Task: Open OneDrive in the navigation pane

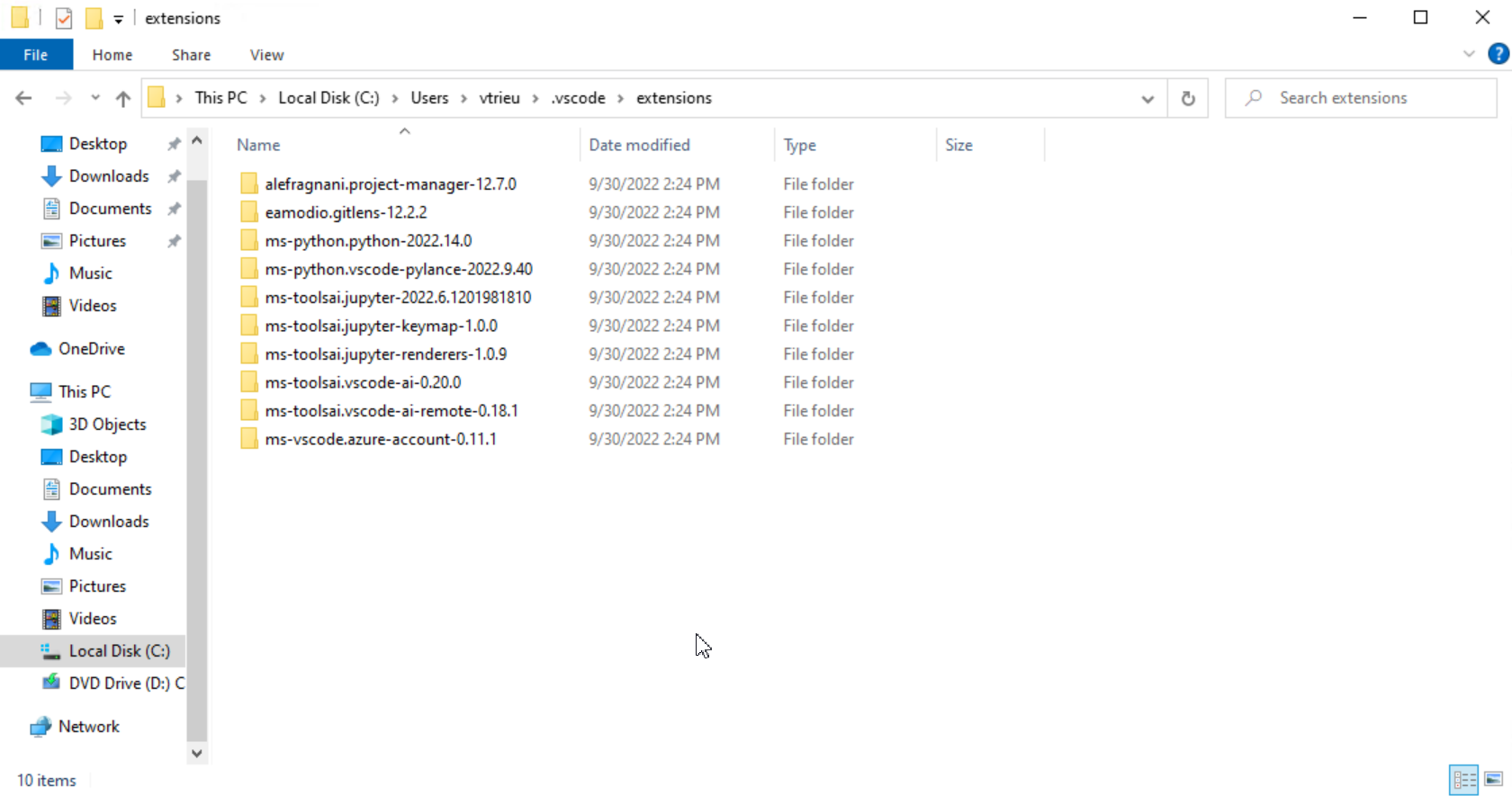Action: click(x=91, y=349)
